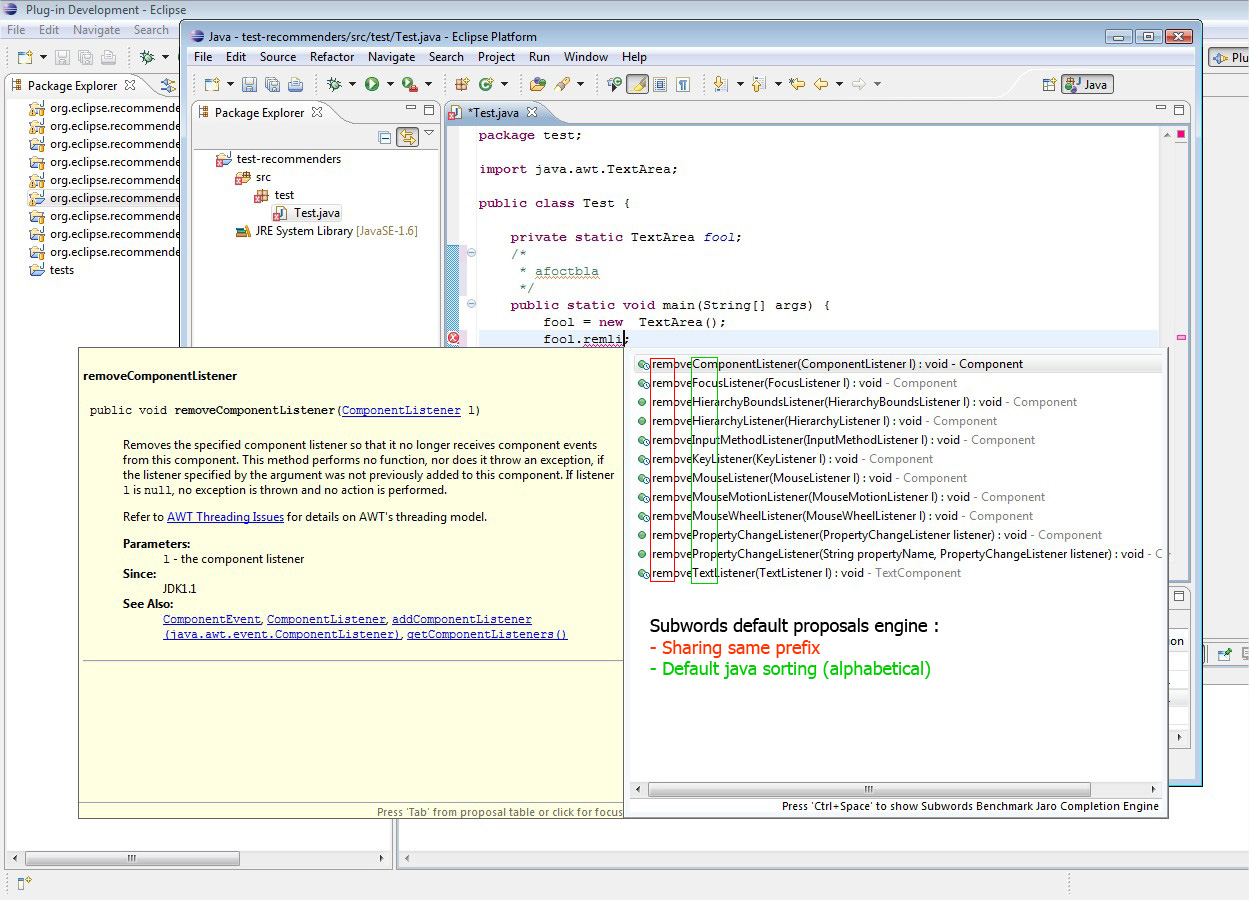This screenshot has height=900, width=1249.
Task: Collapse the comment block fold marker
Action: pos(471,253)
